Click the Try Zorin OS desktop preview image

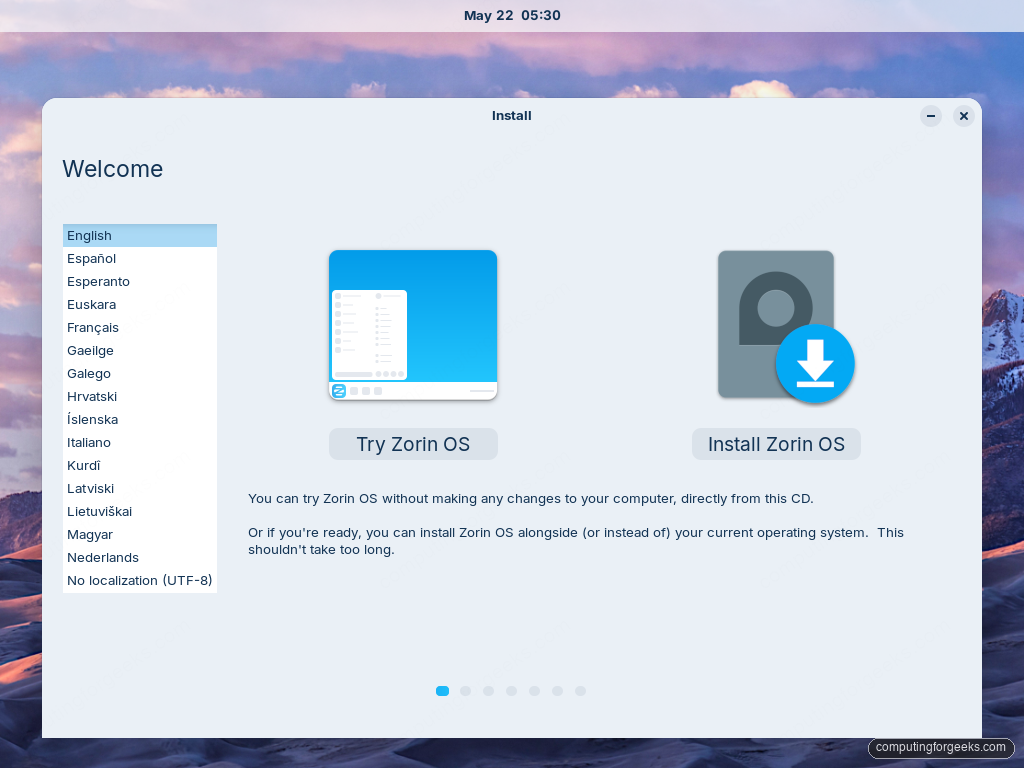click(x=413, y=325)
